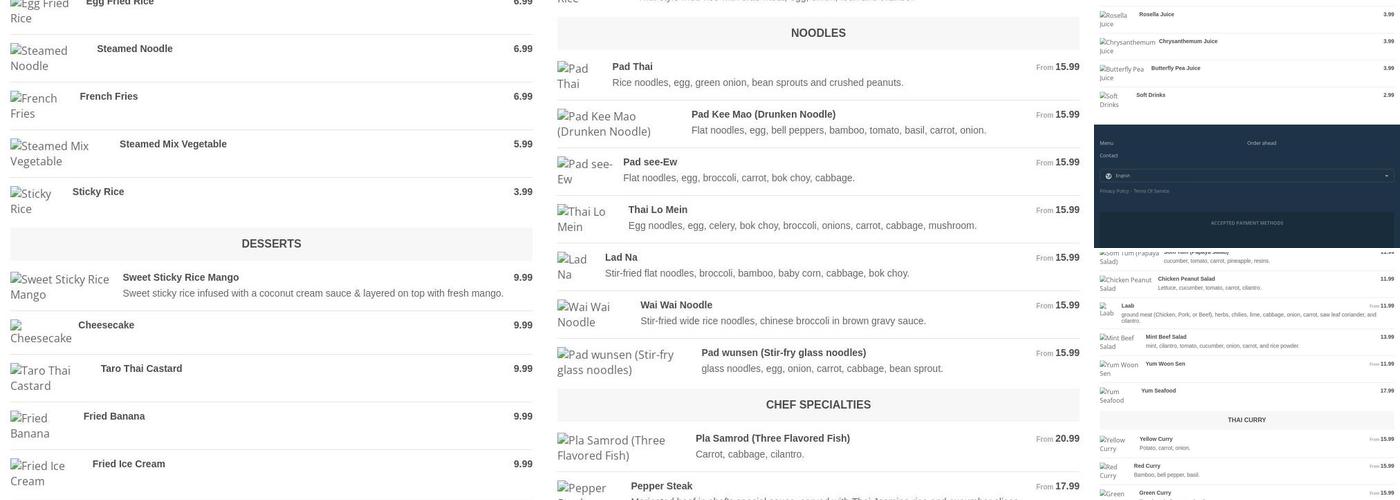Click the Sweet Sticky Rice Mango image
Screen dimensions: 1400x500
click(x=60, y=286)
